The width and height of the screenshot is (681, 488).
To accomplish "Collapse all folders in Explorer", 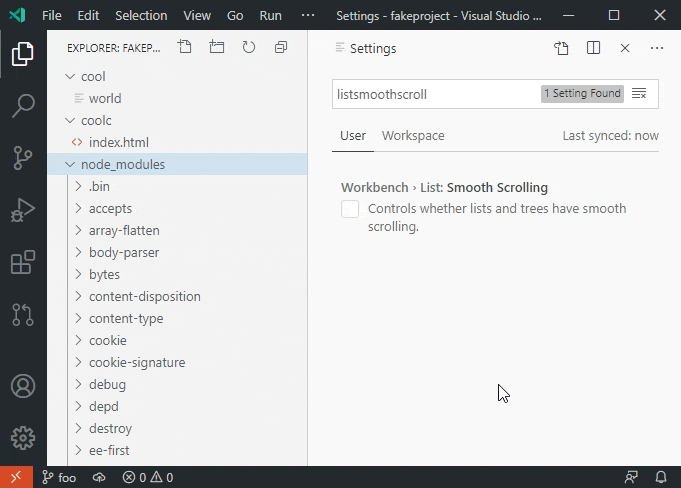I will click(x=281, y=48).
